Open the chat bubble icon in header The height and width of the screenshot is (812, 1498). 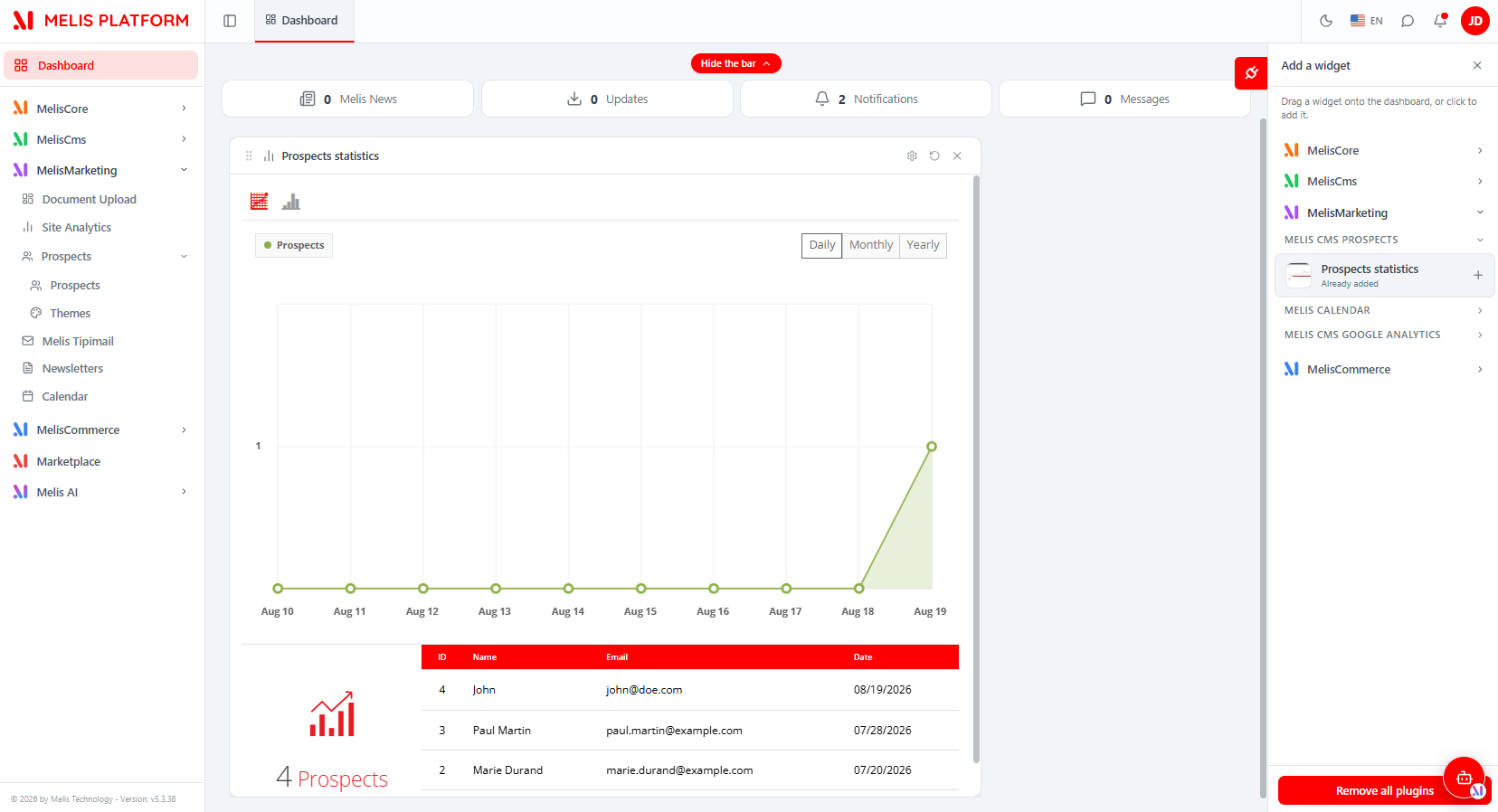coord(1408,21)
